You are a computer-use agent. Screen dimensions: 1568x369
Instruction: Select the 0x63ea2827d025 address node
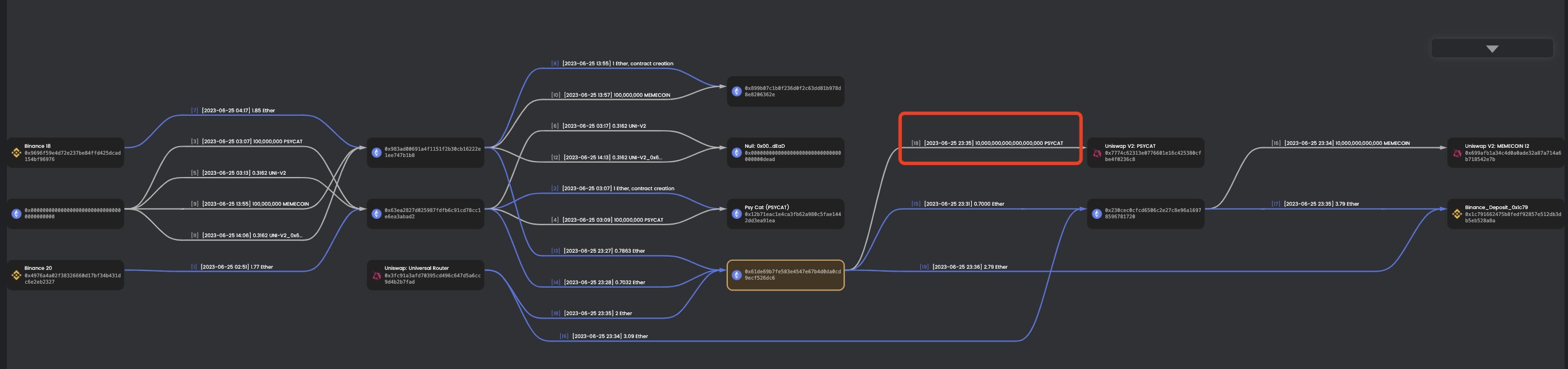point(432,214)
